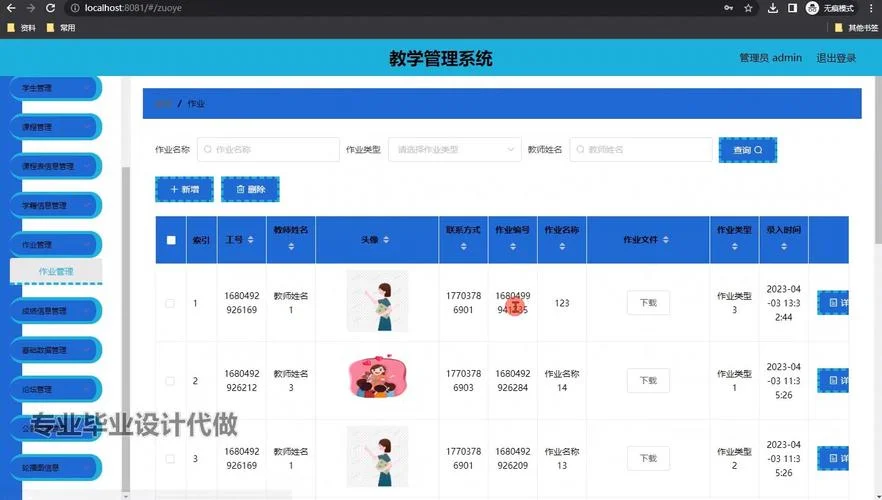Click the 作业编号 cell 1680492926284
882x500 pixels.
point(512,381)
